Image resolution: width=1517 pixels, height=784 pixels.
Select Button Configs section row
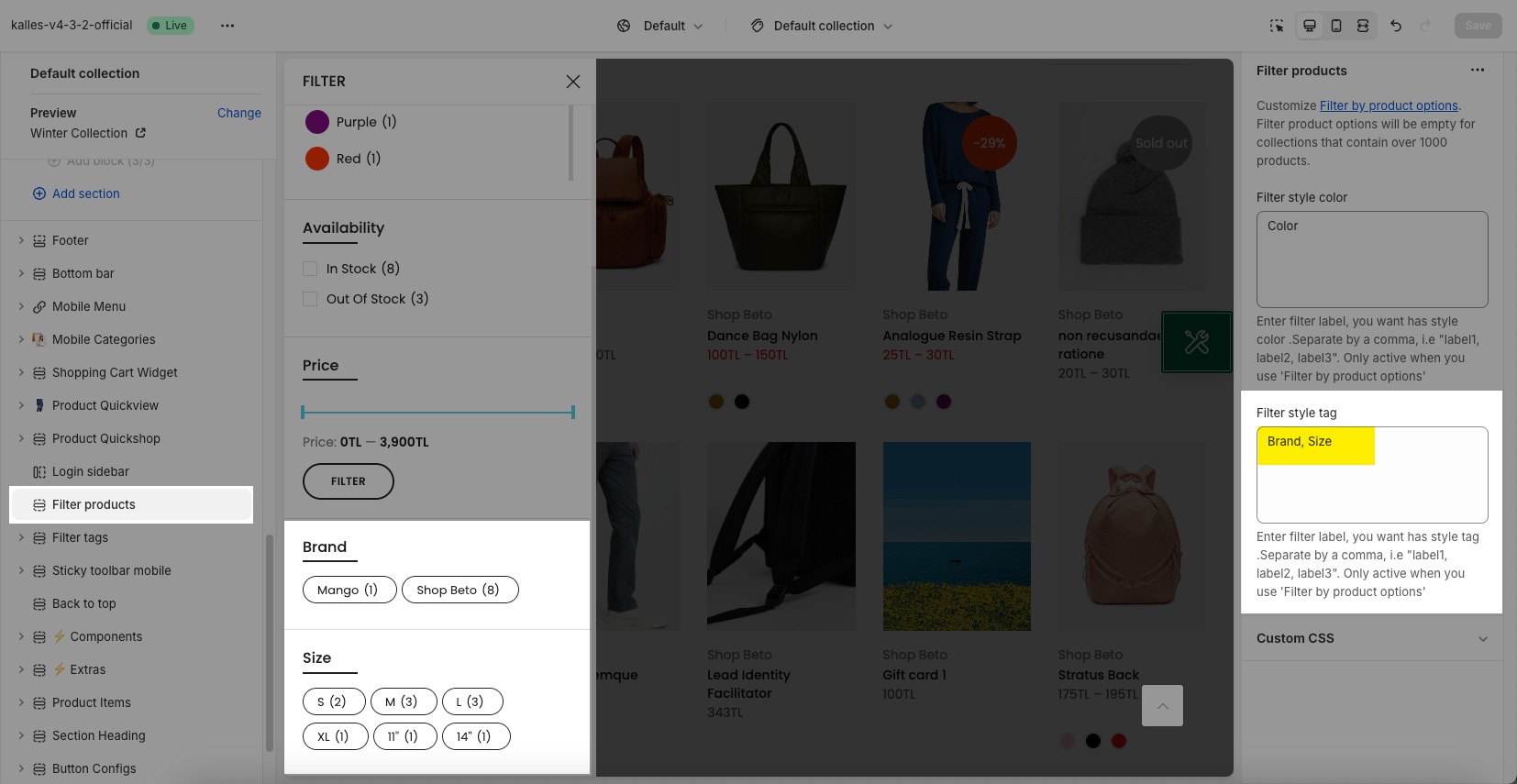click(131, 768)
